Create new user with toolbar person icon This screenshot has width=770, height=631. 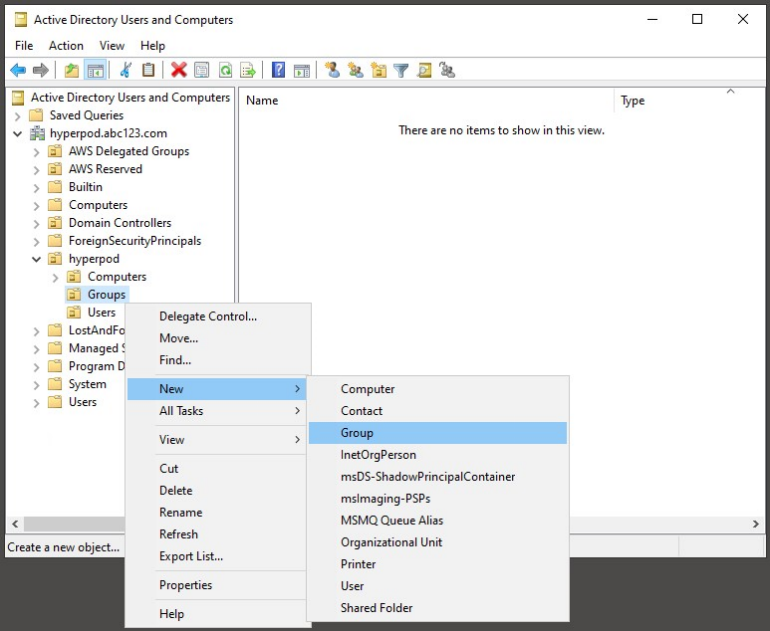click(x=332, y=70)
